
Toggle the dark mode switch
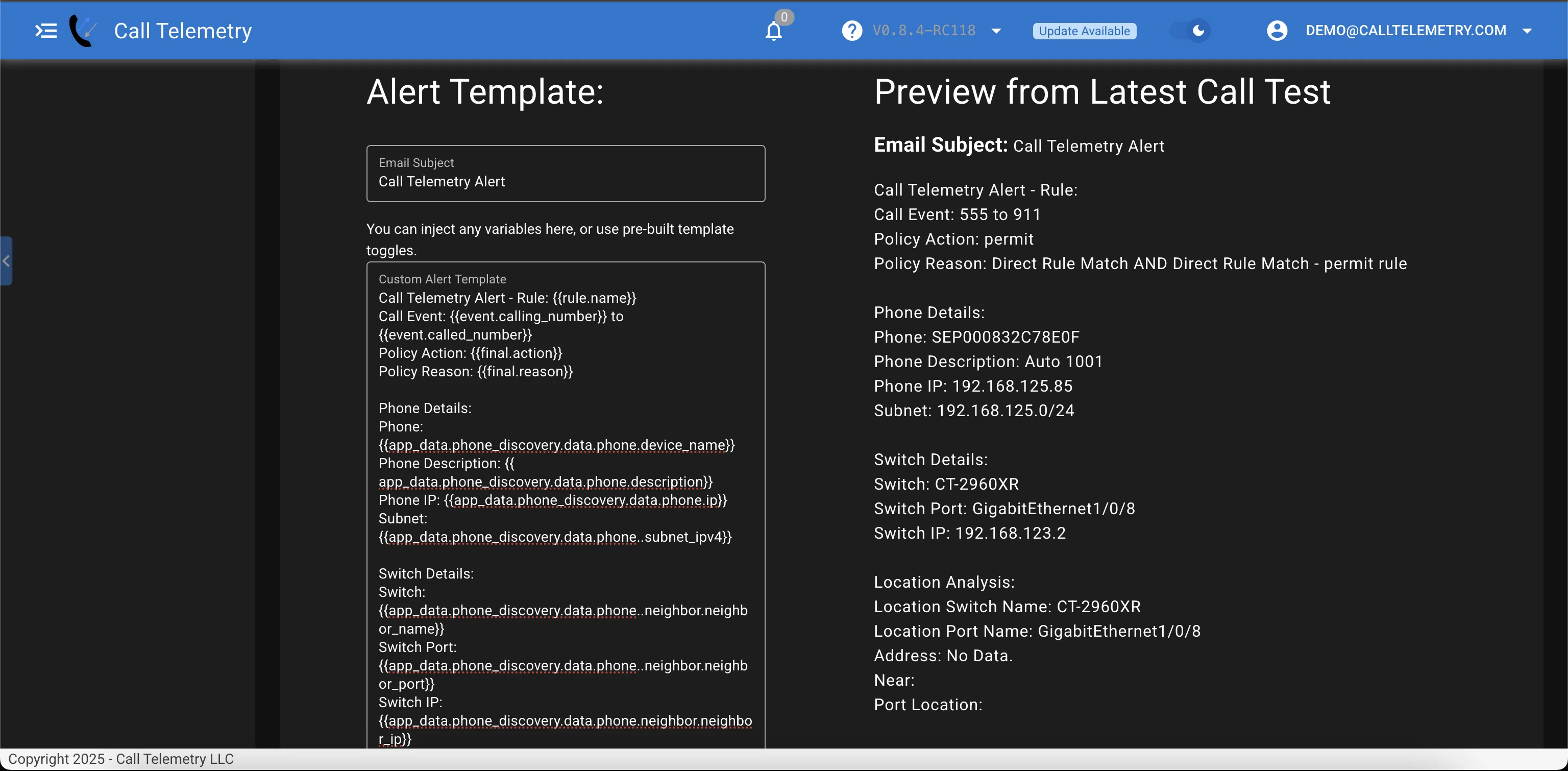tap(1190, 31)
